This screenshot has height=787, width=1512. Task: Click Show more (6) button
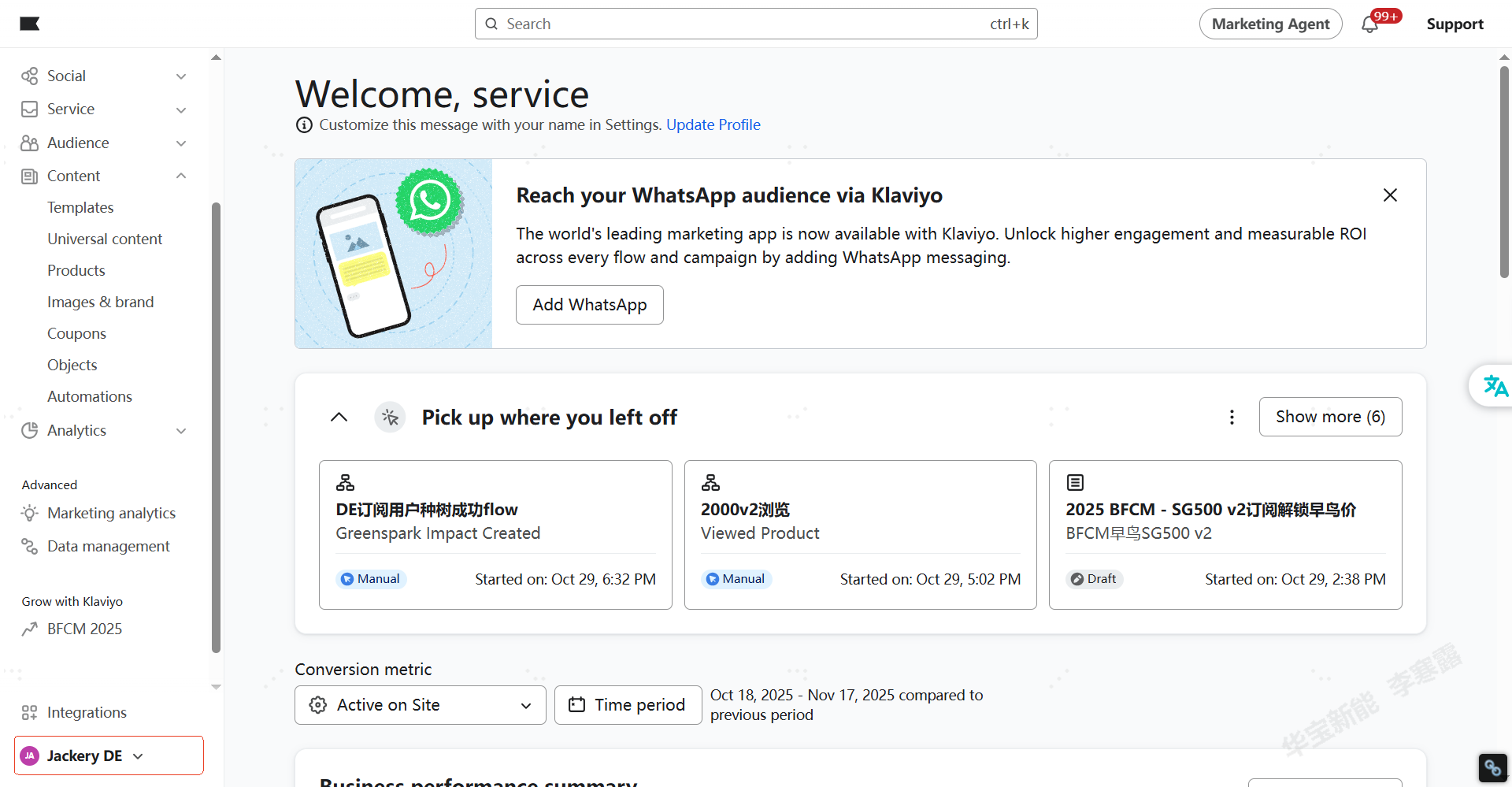coord(1330,417)
